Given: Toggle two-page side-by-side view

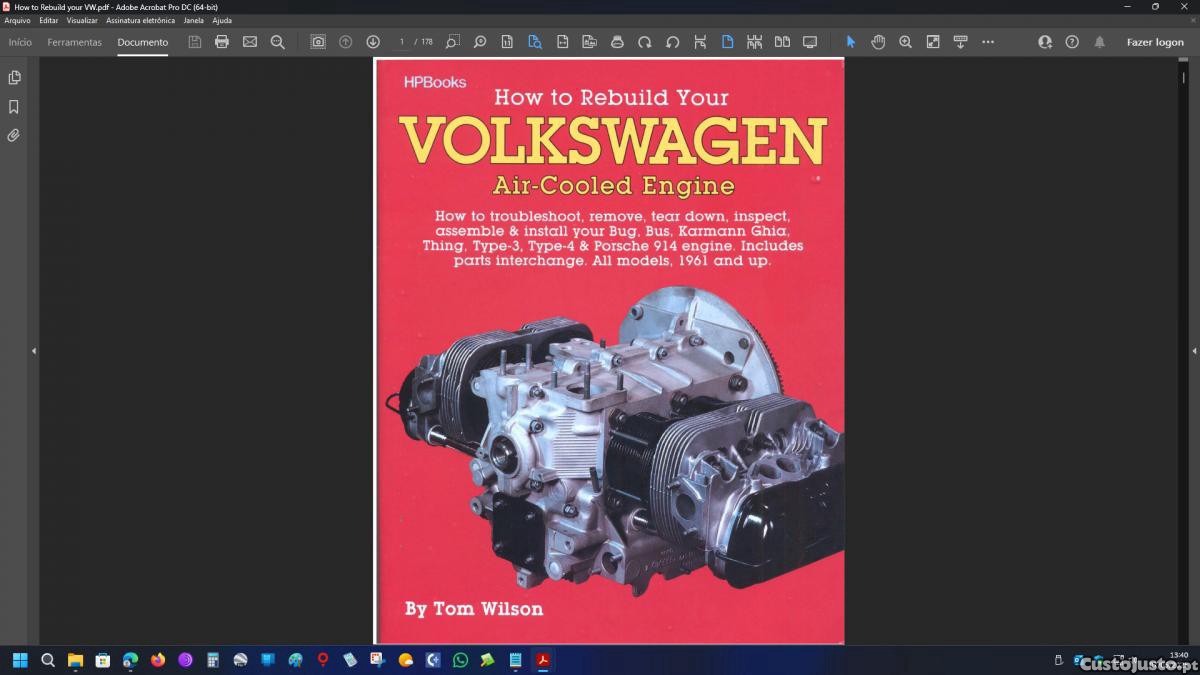Looking at the screenshot, I should click(782, 42).
